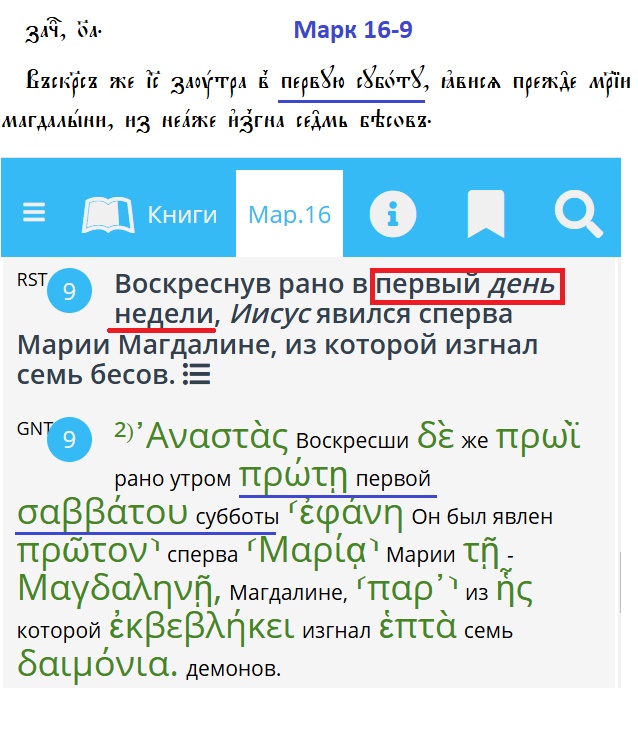
Task: Select the Greek word ἧς
Action: (514, 587)
